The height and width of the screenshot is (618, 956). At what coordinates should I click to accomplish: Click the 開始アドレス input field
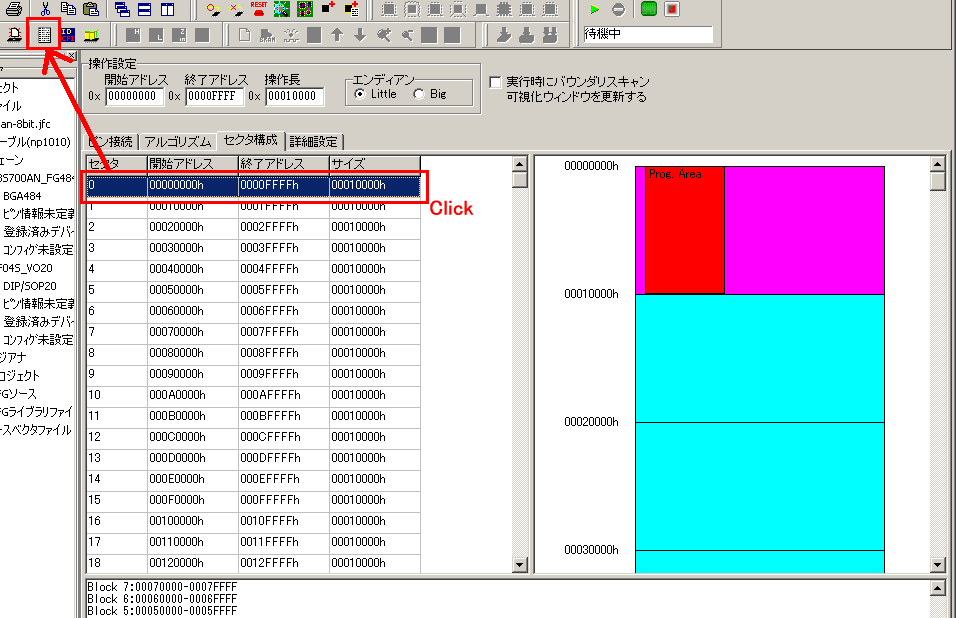pyautogui.click(x=134, y=97)
